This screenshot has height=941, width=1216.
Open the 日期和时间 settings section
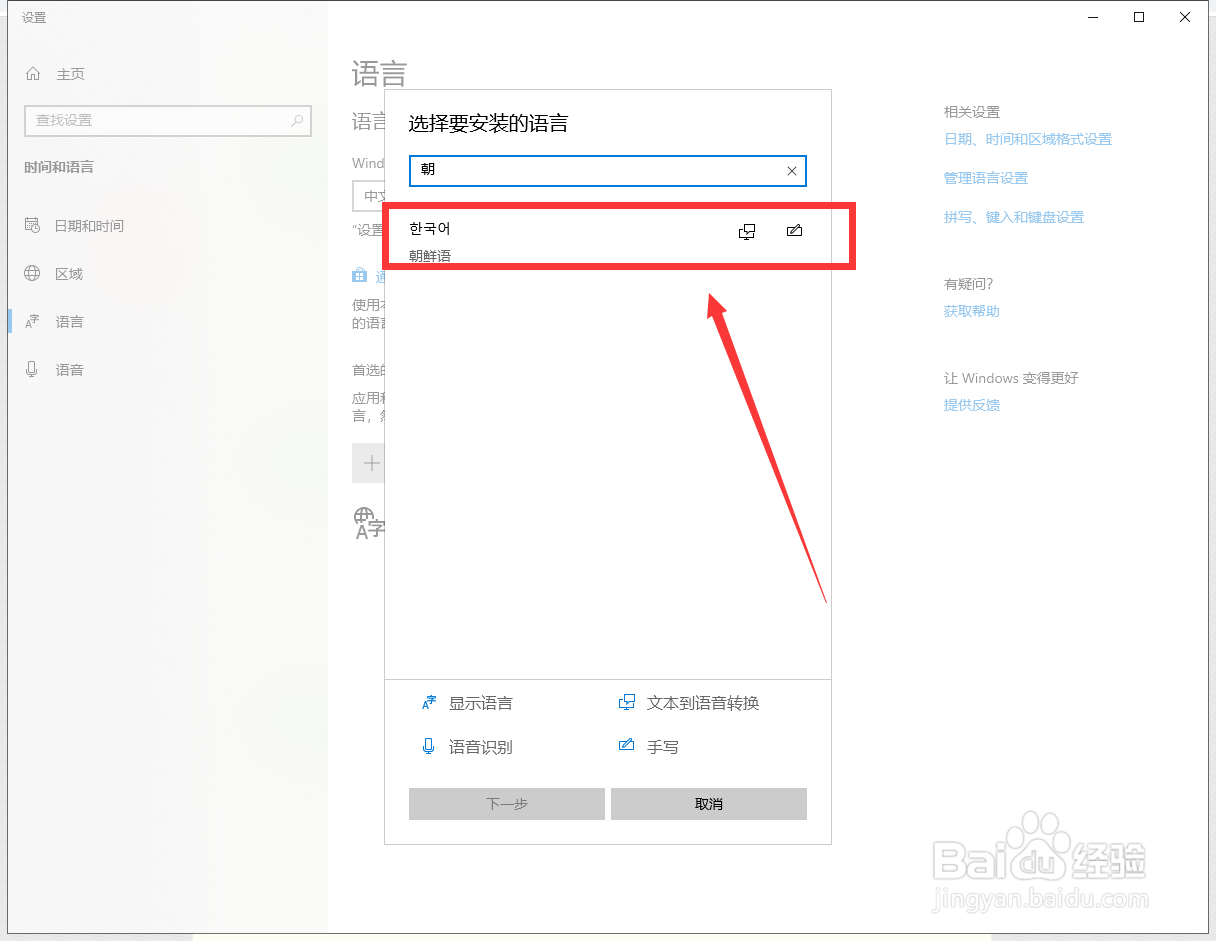87,225
